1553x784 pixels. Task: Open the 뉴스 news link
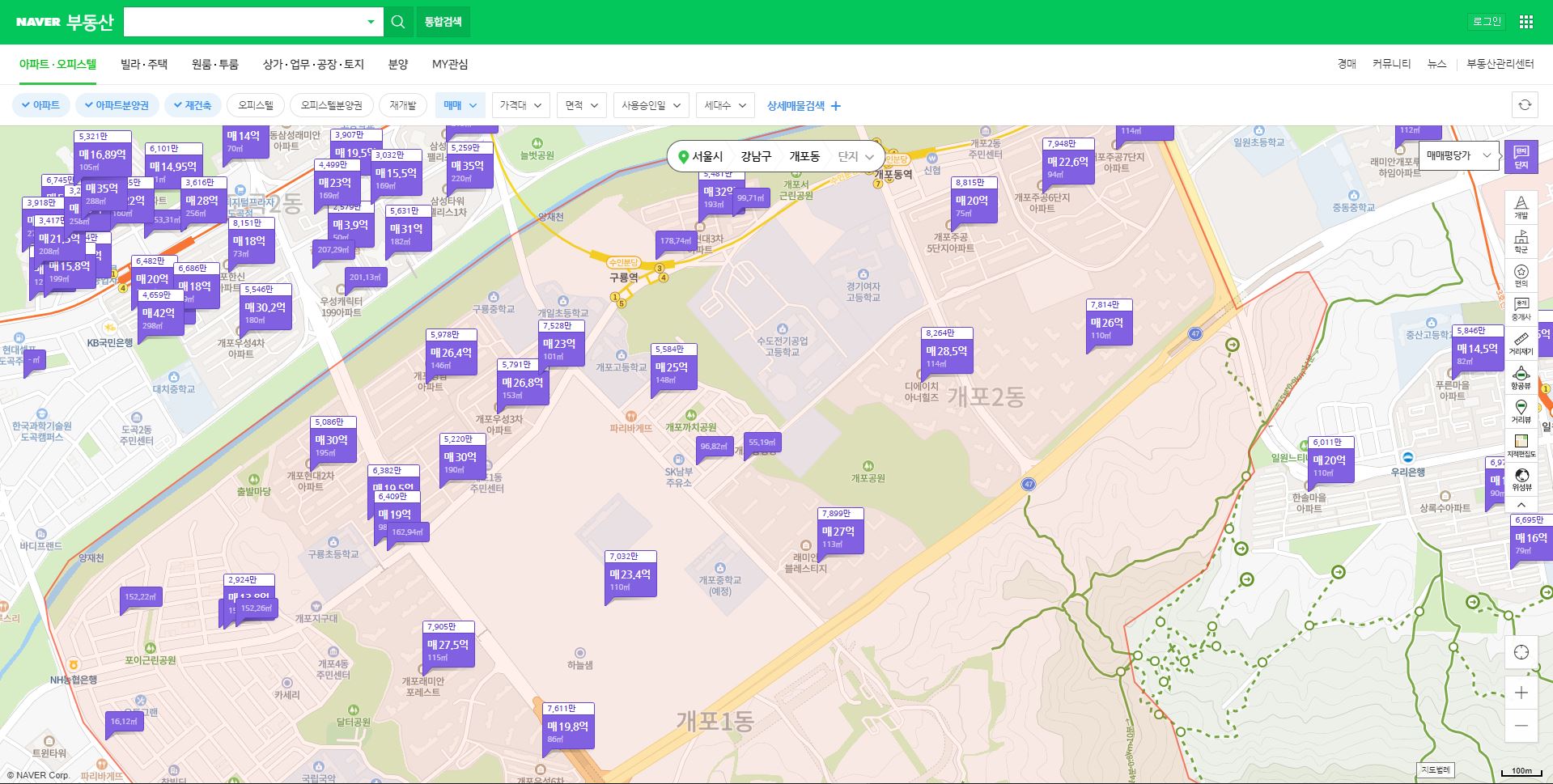[1436, 64]
